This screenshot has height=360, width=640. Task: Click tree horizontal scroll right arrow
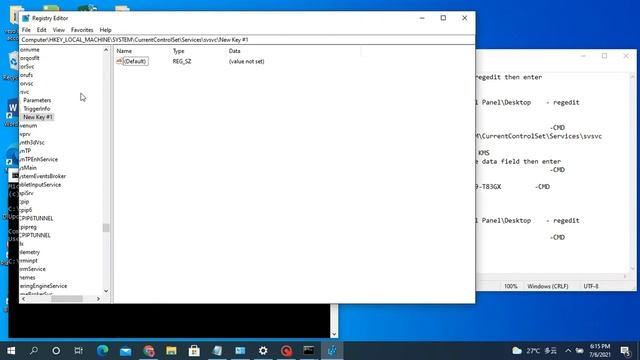point(98,299)
